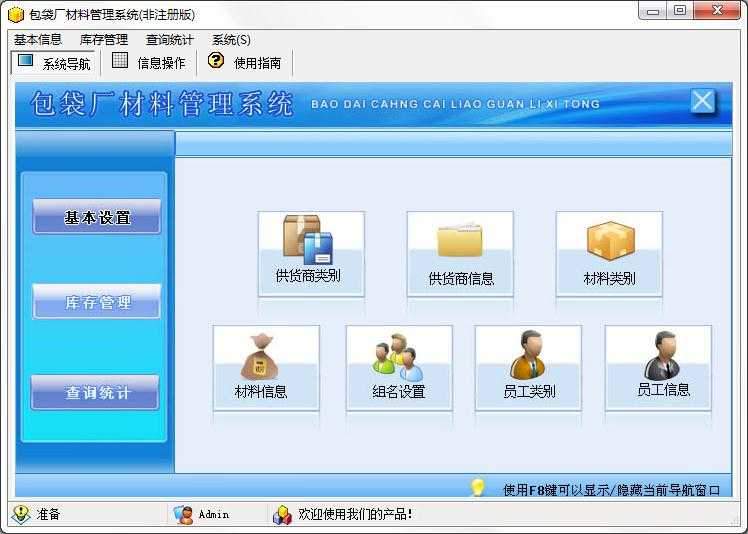748x534 pixels.
Task: Click the 准备 status text
Action: point(48,514)
